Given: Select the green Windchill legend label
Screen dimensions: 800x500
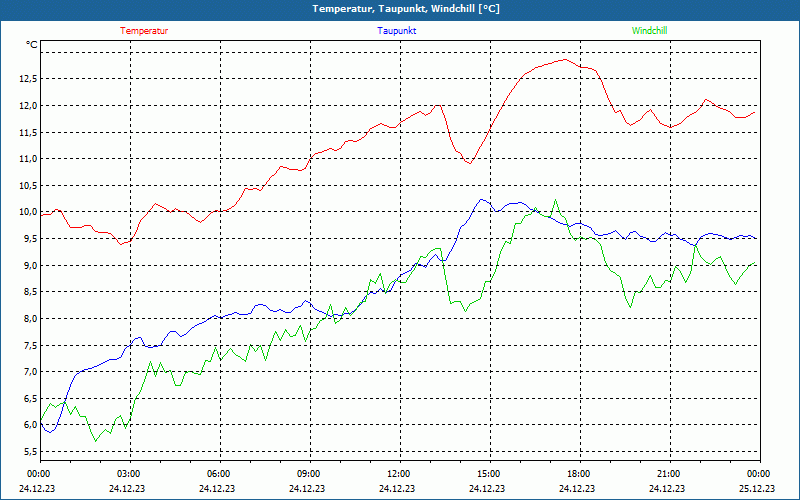Looking at the screenshot, I should [x=649, y=31].
